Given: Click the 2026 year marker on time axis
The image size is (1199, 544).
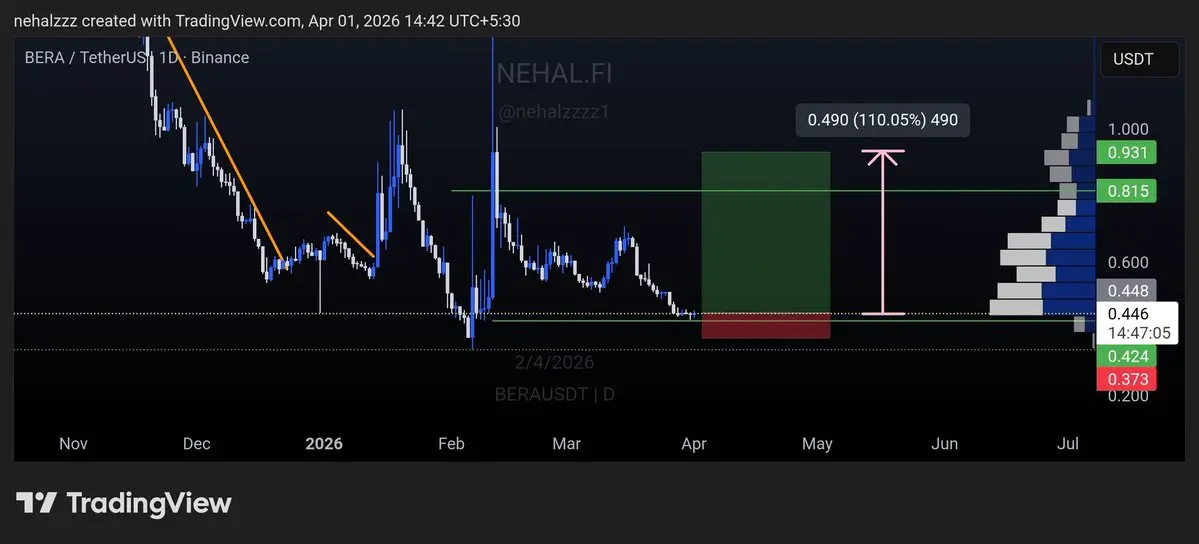Looking at the screenshot, I should click(x=324, y=444).
